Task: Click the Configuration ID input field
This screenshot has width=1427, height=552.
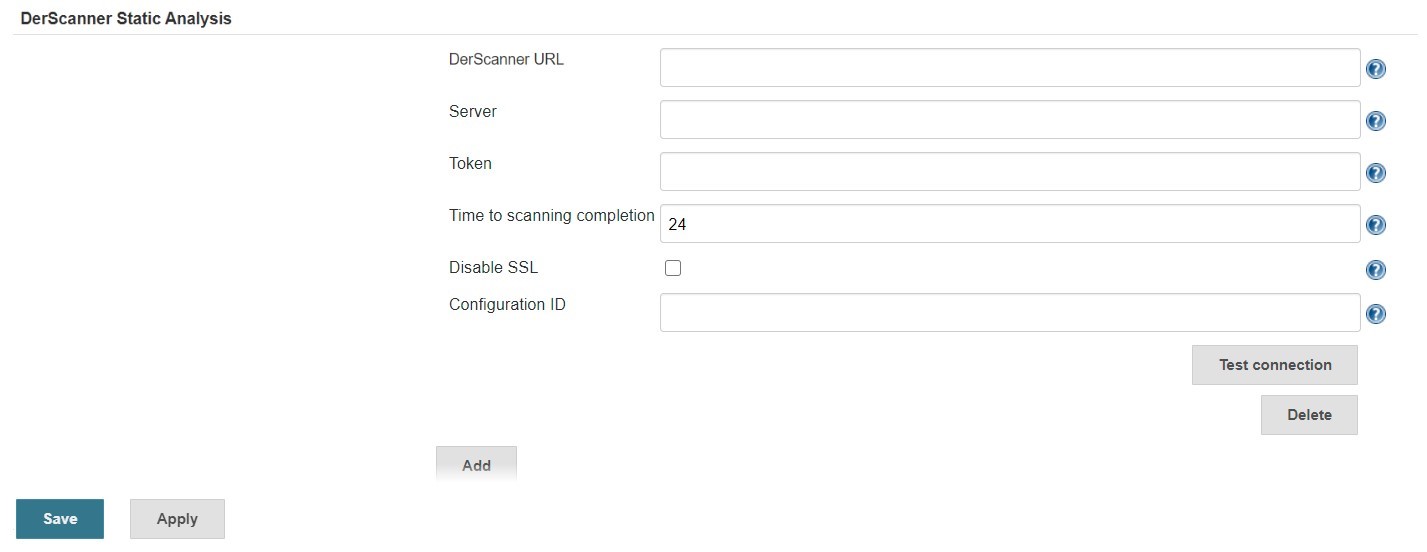Action: [x=1010, y=313]
